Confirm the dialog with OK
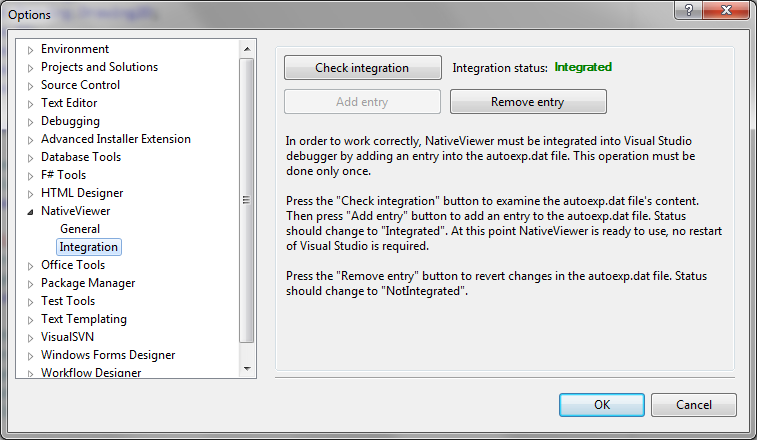The image size is (757, 440). [601, 405]
